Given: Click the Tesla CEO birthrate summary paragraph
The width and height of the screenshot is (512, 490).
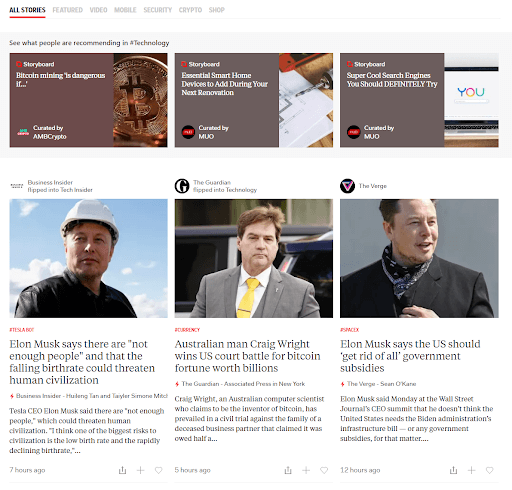Looking at the screenshot, I should pos(87,431).
